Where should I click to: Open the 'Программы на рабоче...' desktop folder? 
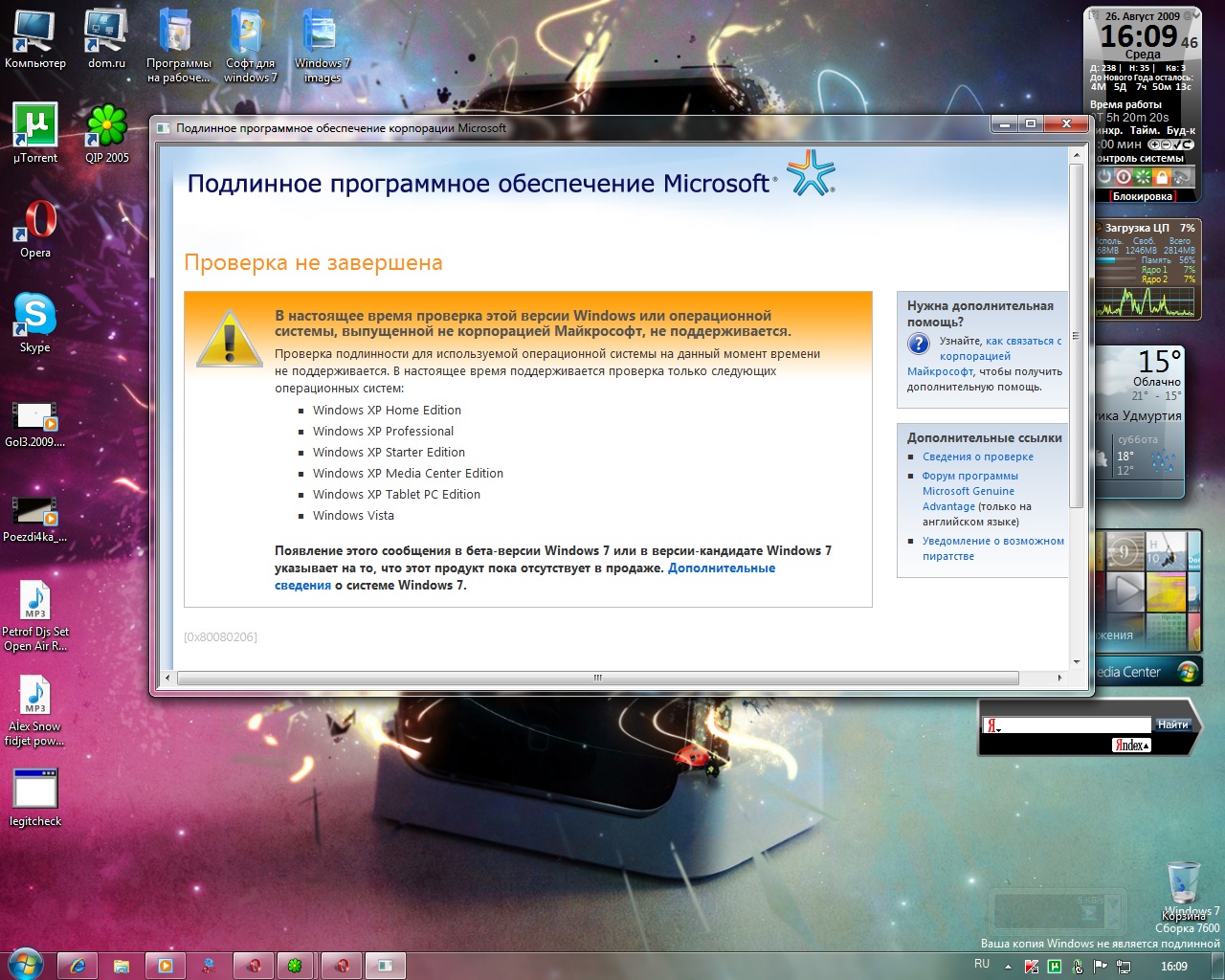pyautogui.click(x=178, y=45)
